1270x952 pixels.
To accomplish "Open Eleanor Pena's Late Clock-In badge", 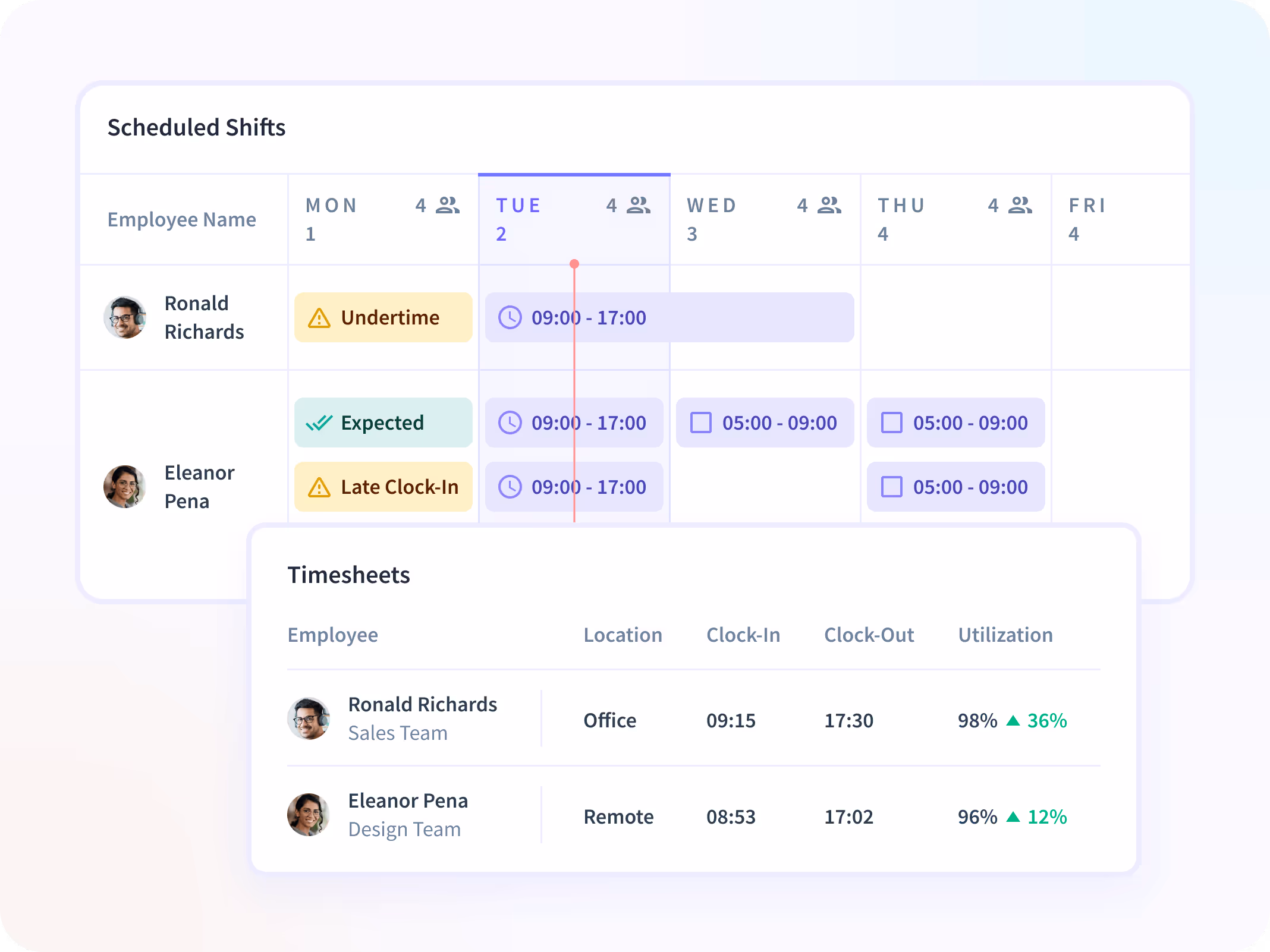I will point(383,487).
